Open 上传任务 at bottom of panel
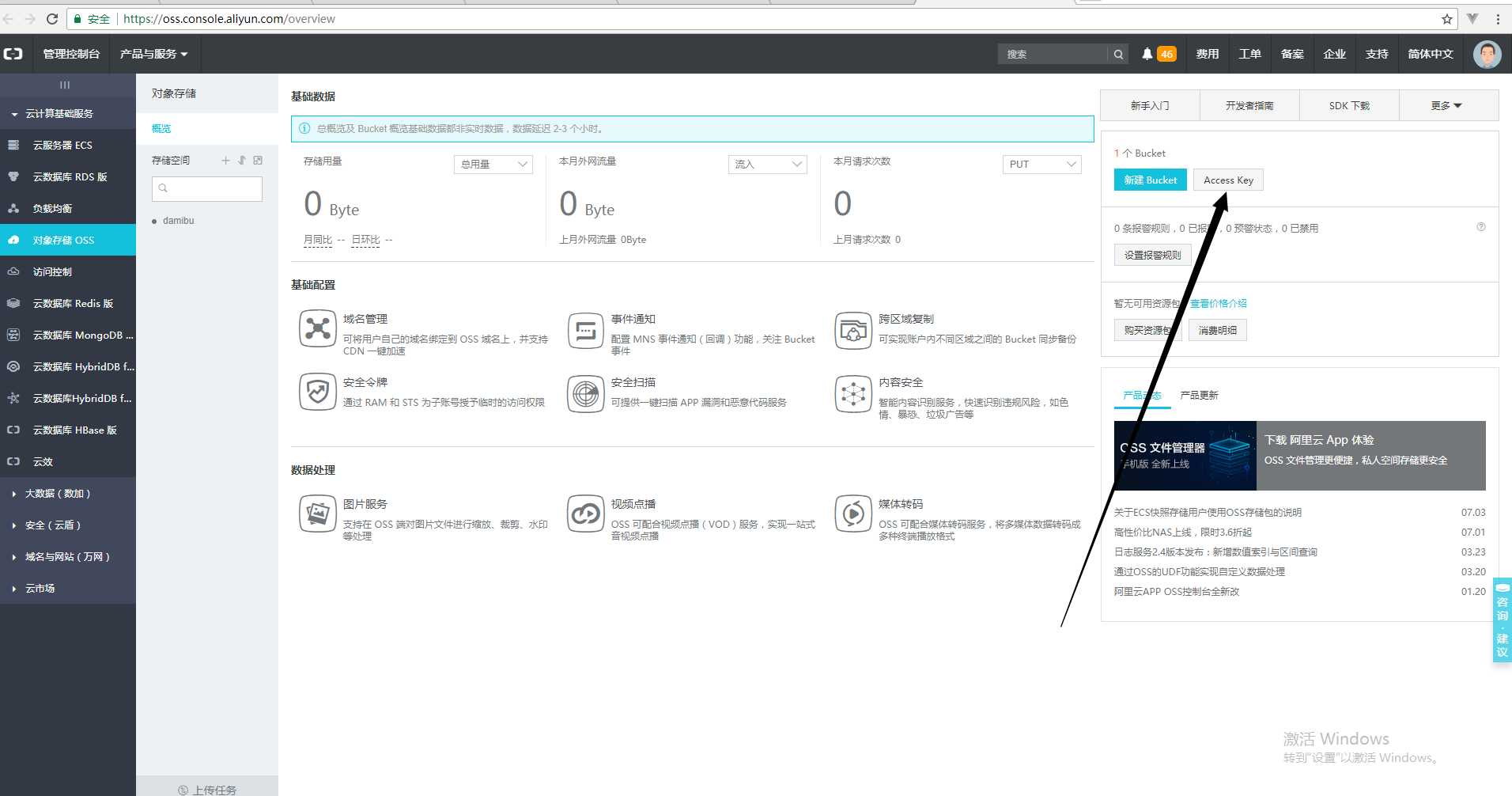This screenshot has width=1512, height=796. 207,789
